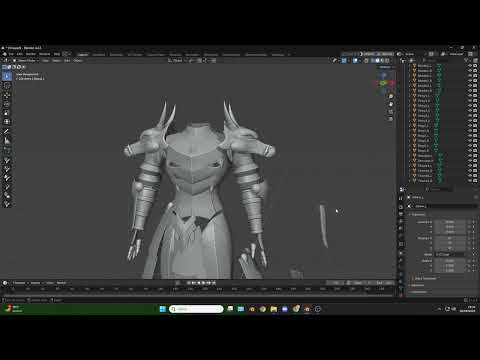Click the Windows taskbar search box
Screen dimensions: 480x360
click(196, 309)
